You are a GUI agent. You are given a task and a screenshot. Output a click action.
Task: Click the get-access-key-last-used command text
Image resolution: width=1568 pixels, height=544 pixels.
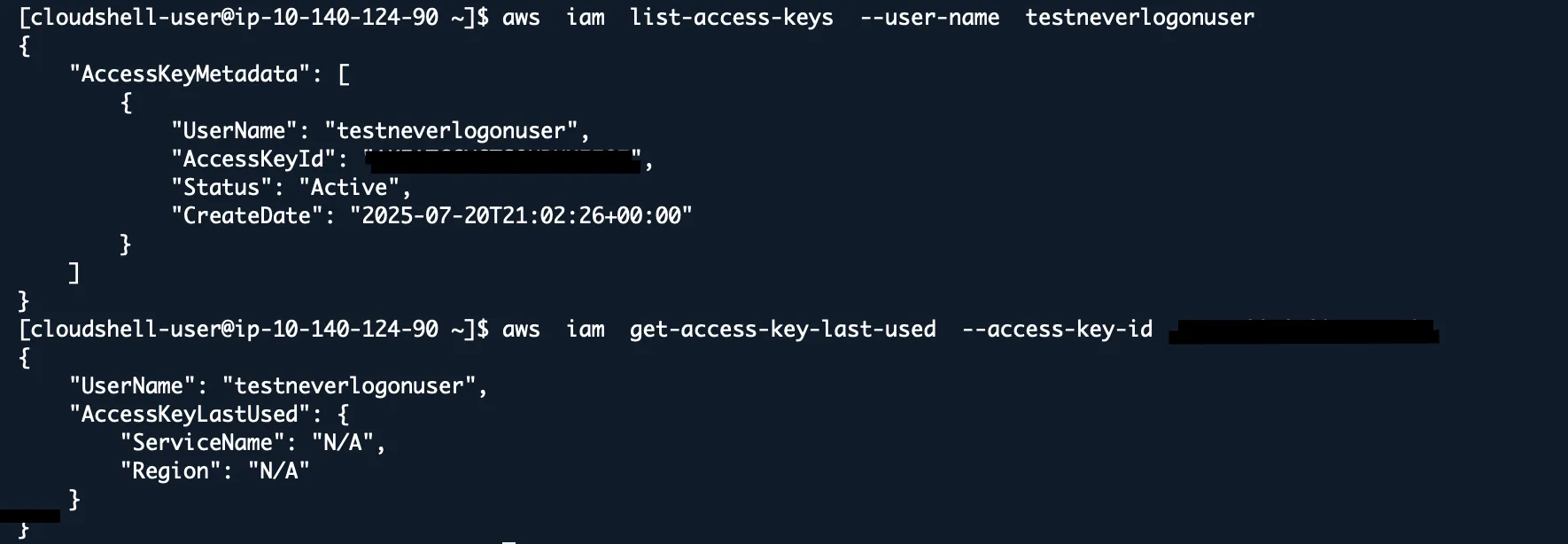pyautogui.click(x=782, y=330)
